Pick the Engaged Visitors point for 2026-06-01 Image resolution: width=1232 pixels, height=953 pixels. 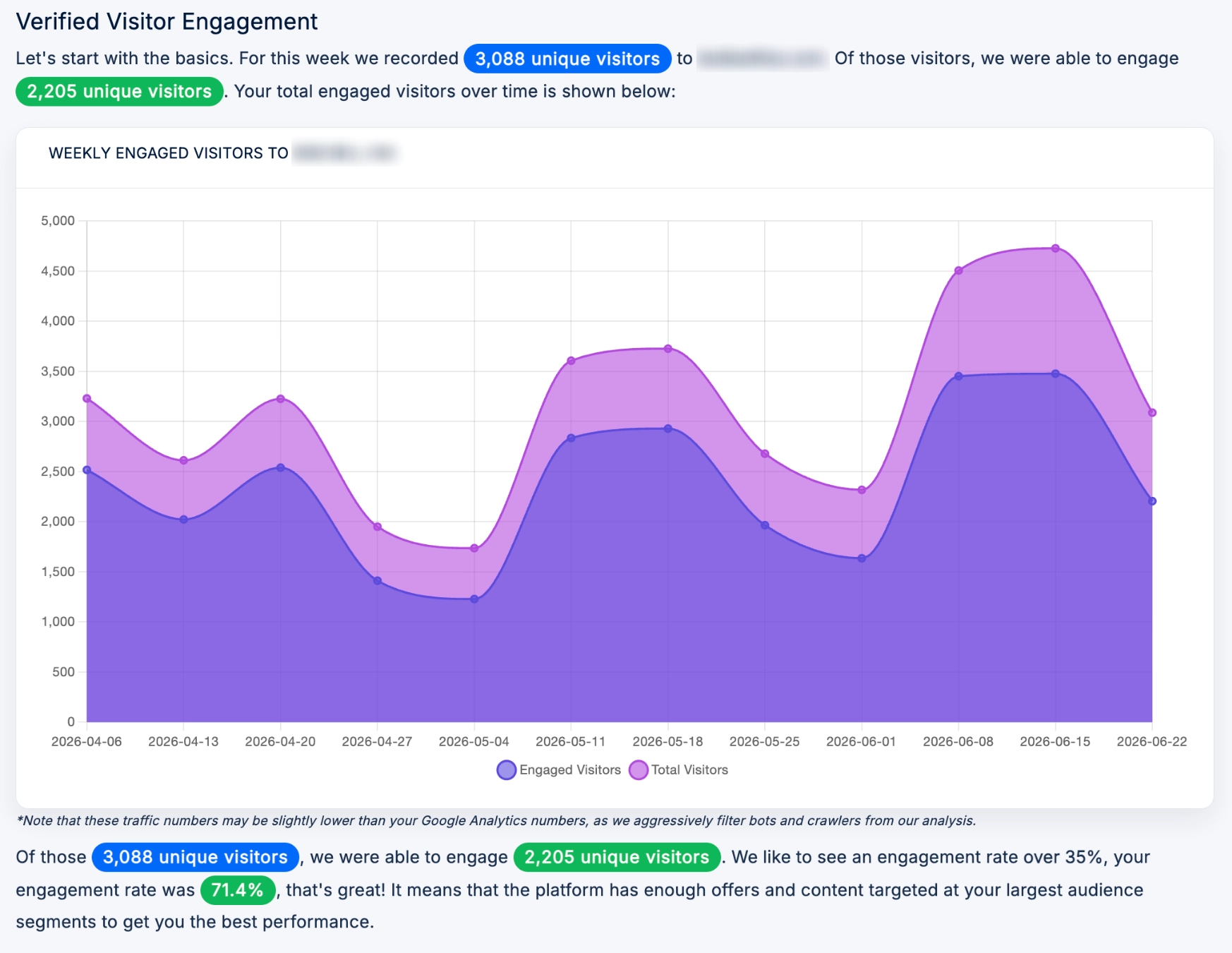coord(862,558)
